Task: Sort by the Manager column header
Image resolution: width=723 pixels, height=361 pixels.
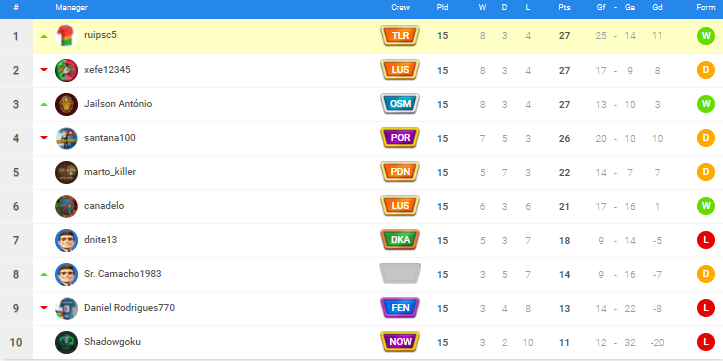Action: pyautogui.click(x=71, y=7)
